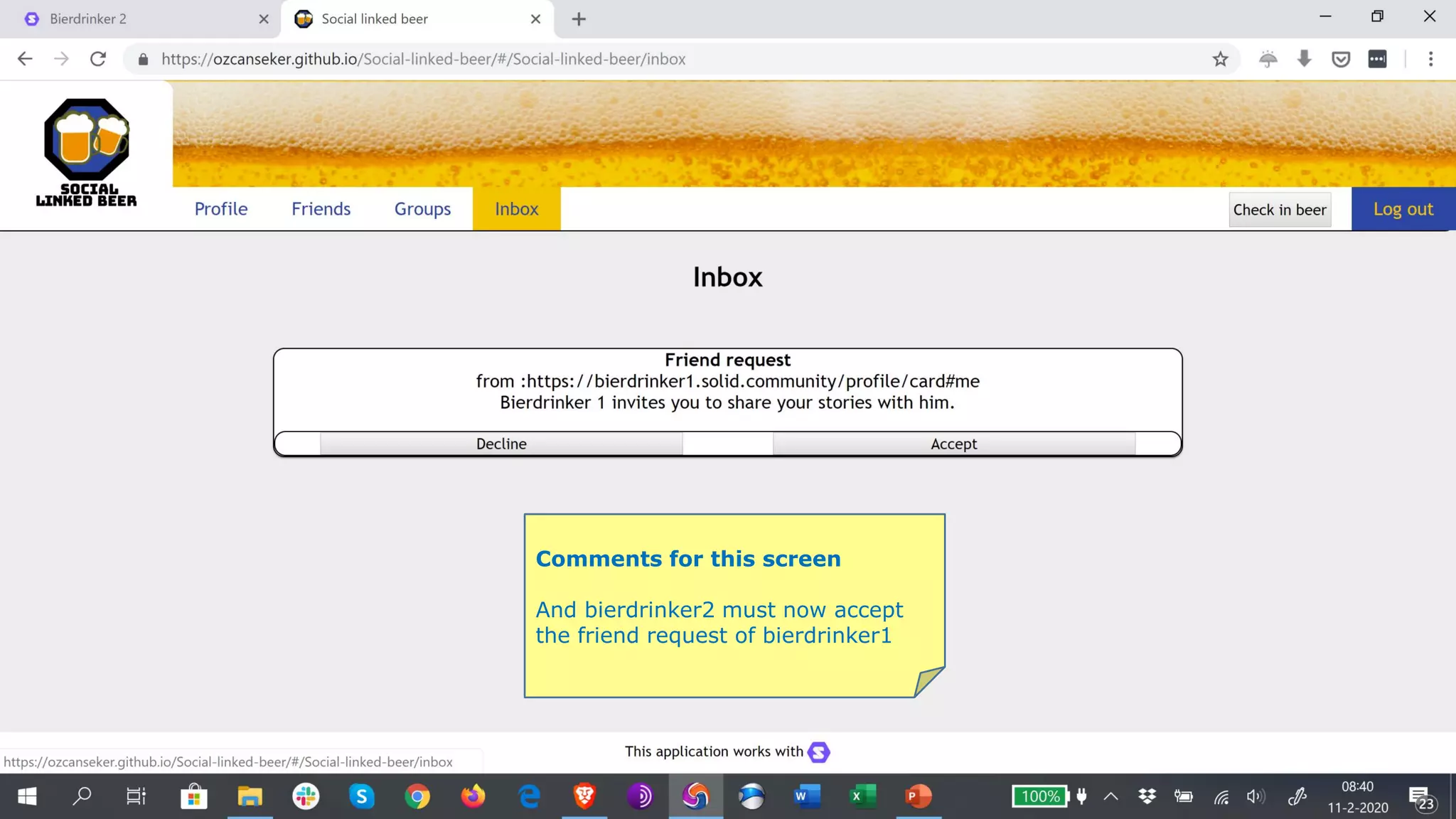Click the Check in beer button
The height and width of the screenshot is (819, 1456).
click(x=1280, y=210)
